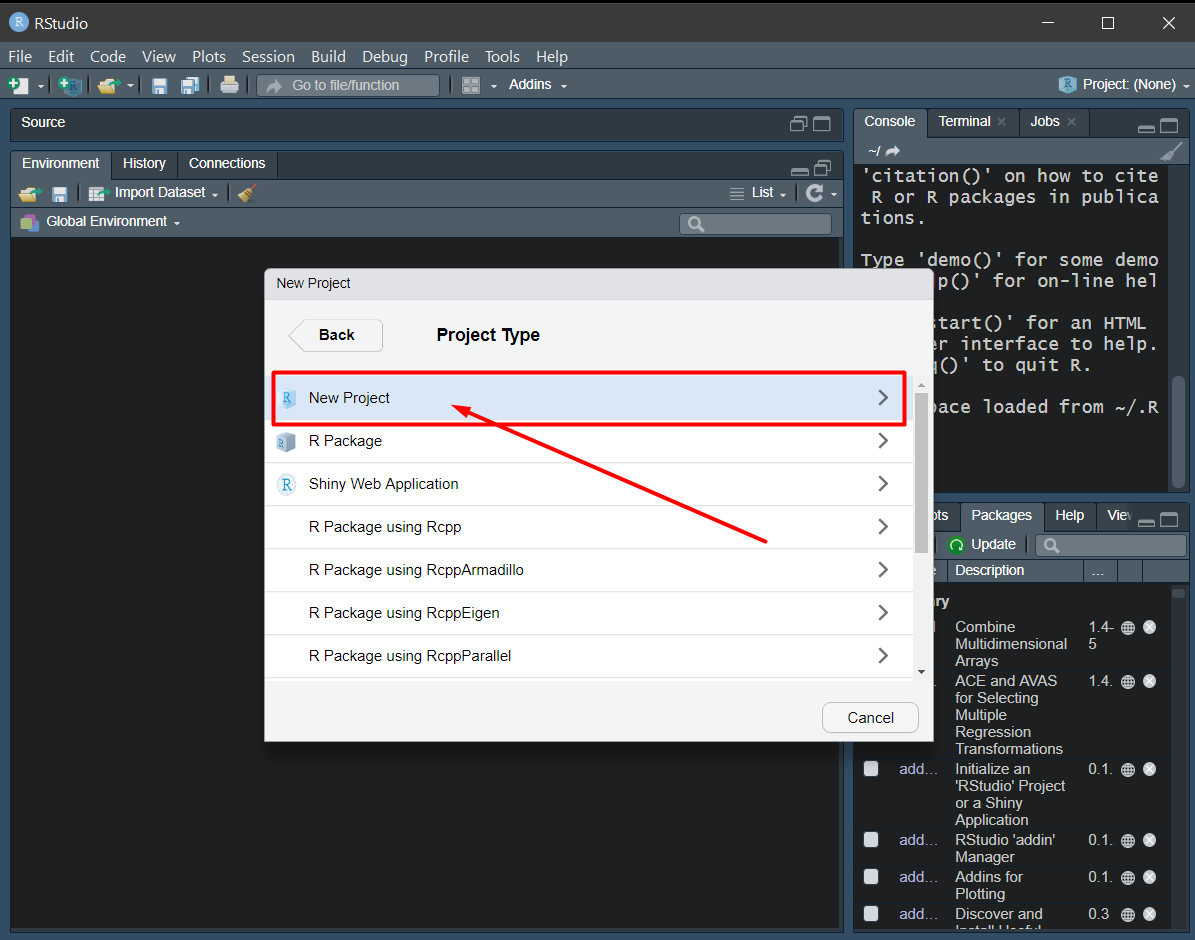Click Update packages button
This screenshot has height=940, width=1195.
click(x=982, y=544)
